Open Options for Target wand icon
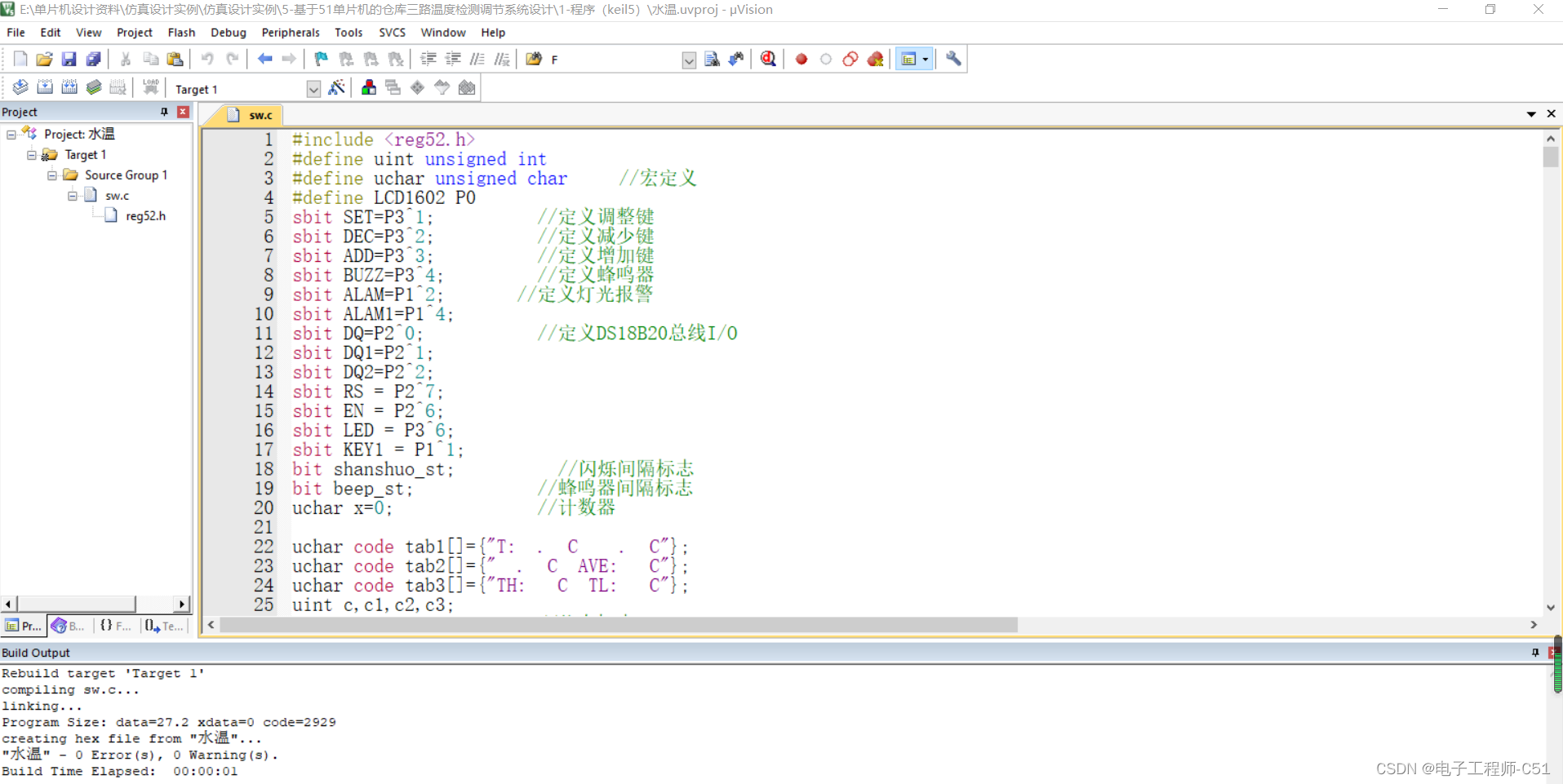Image resolution: width=1563 pixels, height=784 pixels. (336, 87)
